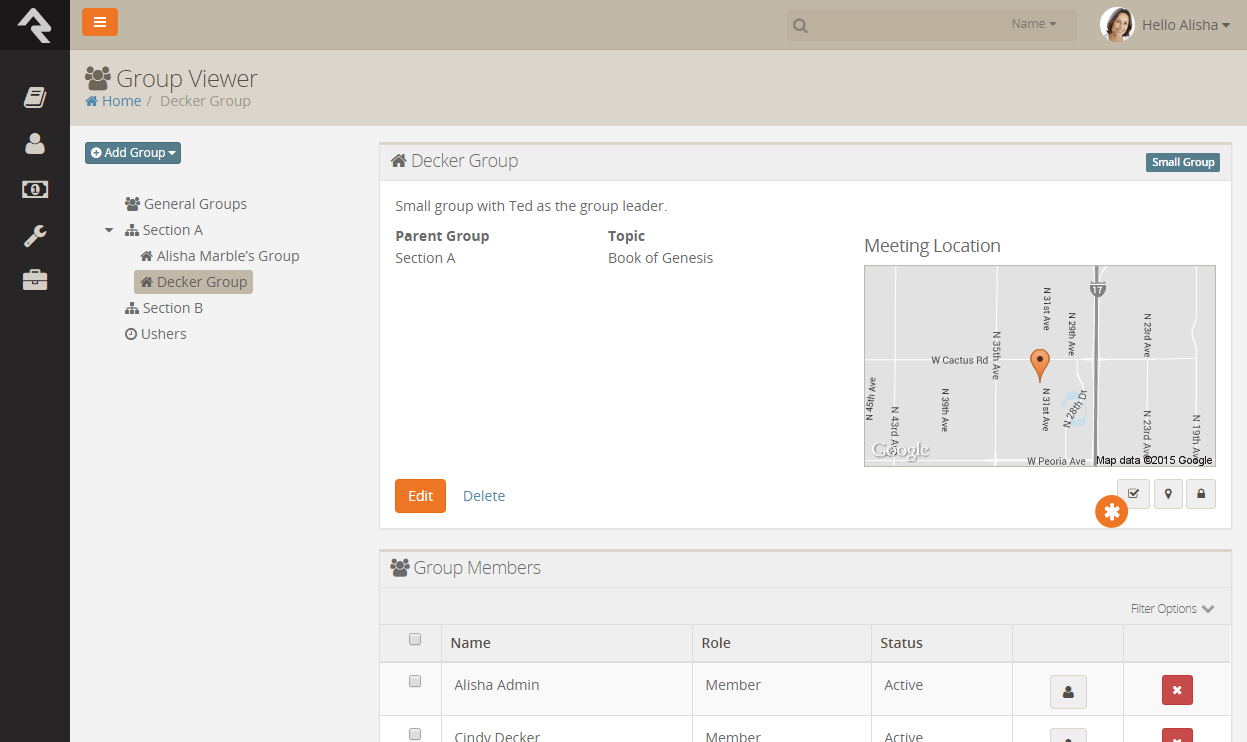Click the map marker icon button
This screenshot has height=742, width=1247.
coord(1168,494)
